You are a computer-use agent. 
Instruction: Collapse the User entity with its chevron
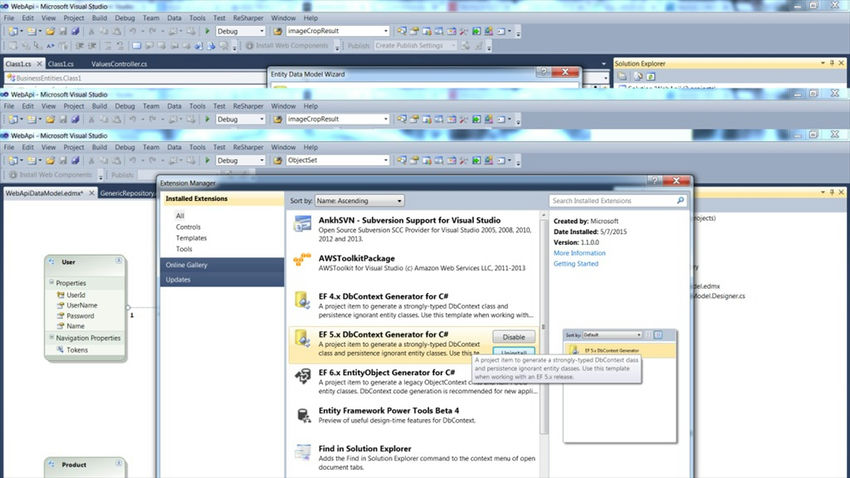pyautogui.click(x=118, y=261)
